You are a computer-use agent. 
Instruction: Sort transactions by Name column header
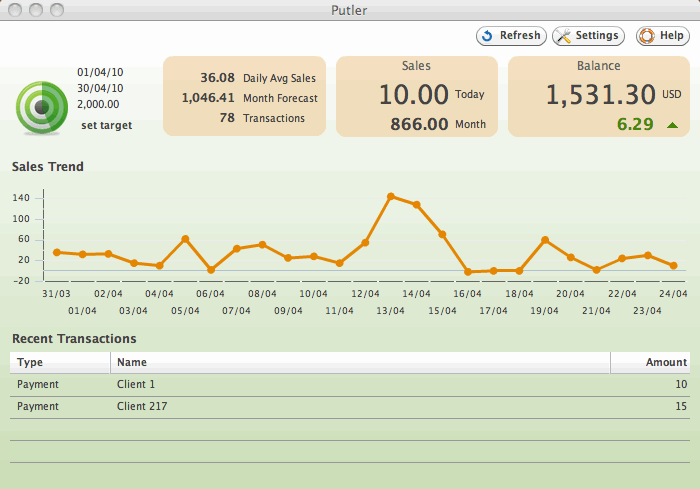point(360,362)
